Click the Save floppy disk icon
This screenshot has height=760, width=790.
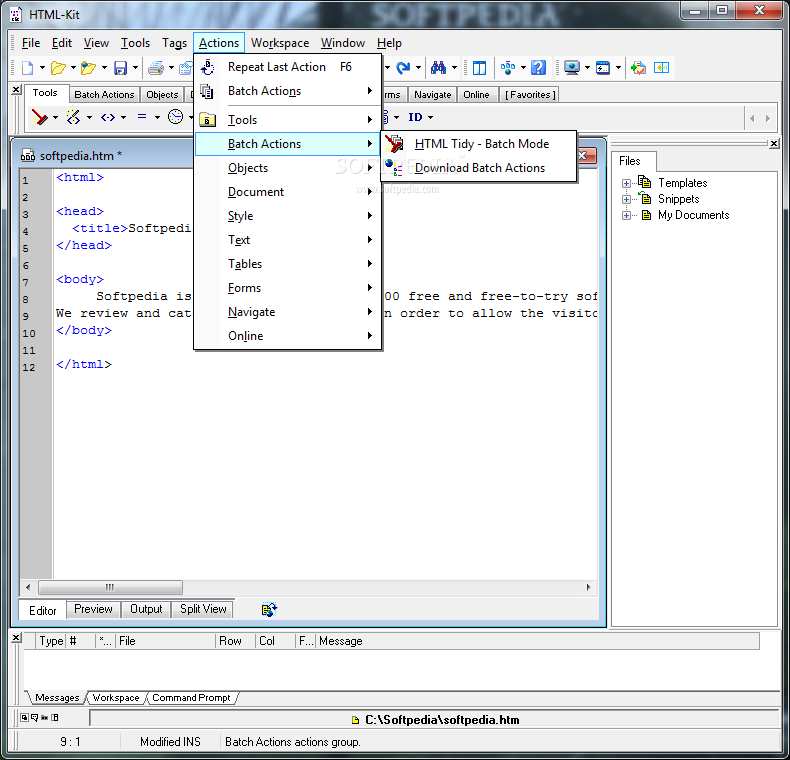[x=120, y=68]
